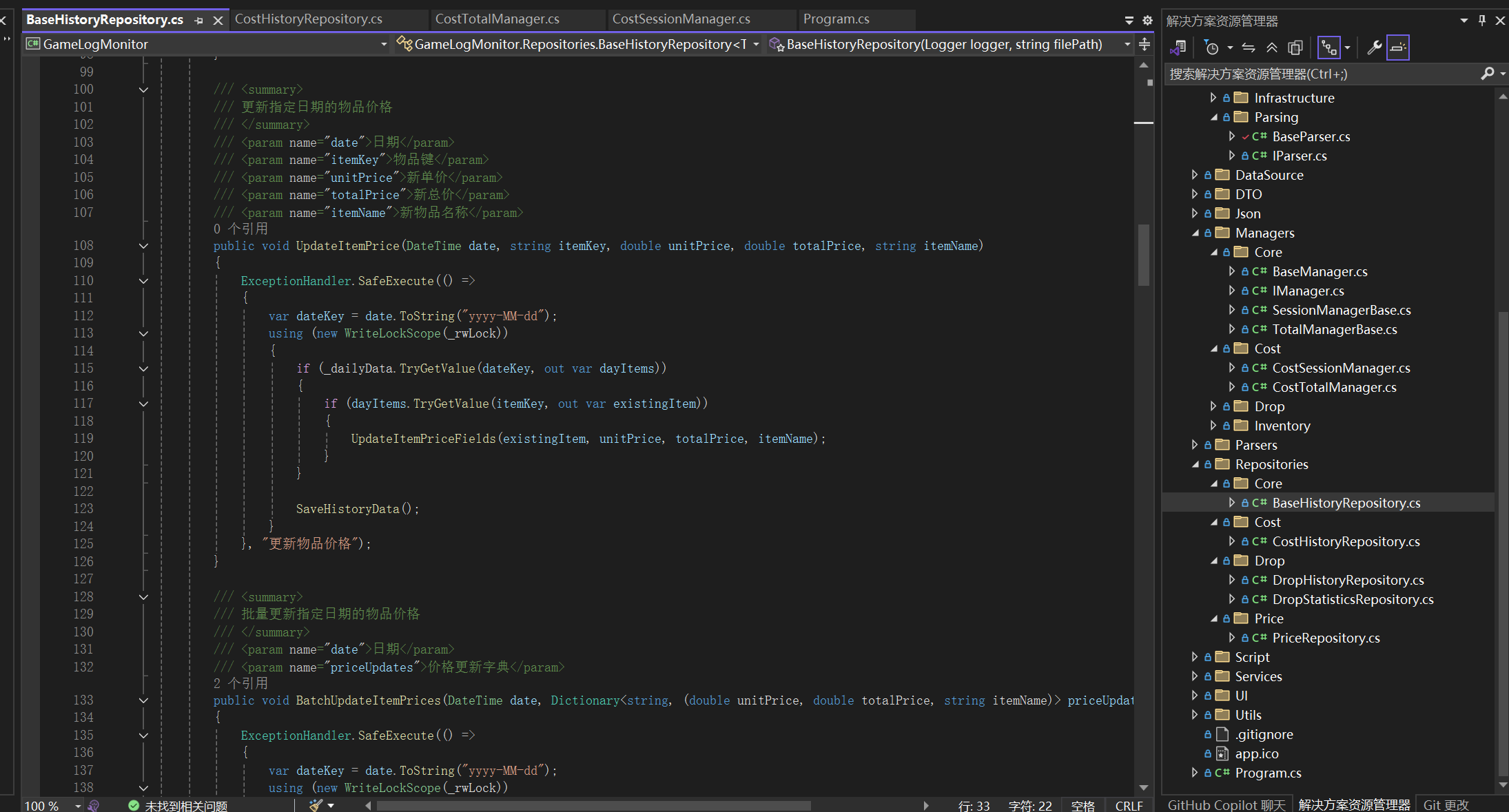The image size is (1509, 812).
Task: Open PriceRepository.cs from the tree
Action: (1325, 638)
